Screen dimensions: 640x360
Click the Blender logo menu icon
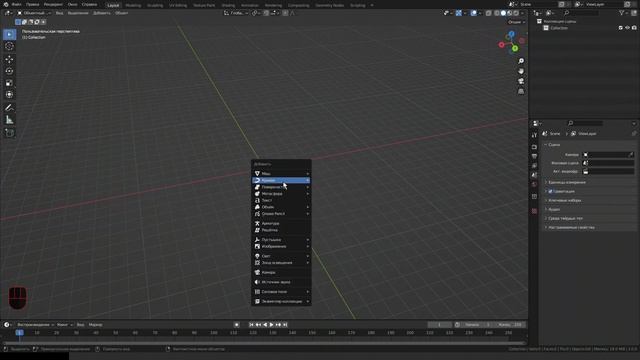point(6,4)
